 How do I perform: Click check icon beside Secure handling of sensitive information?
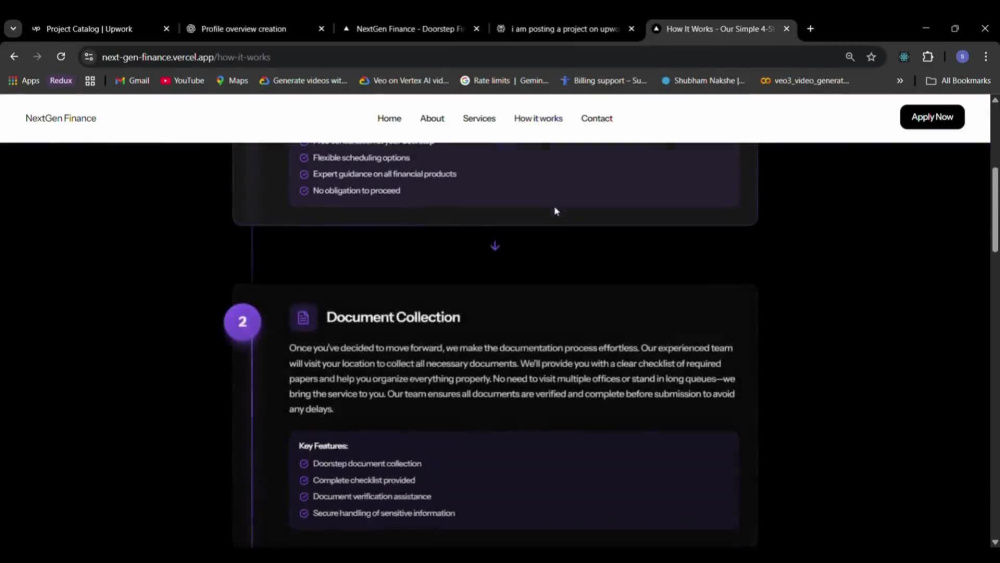pos(304,513)
